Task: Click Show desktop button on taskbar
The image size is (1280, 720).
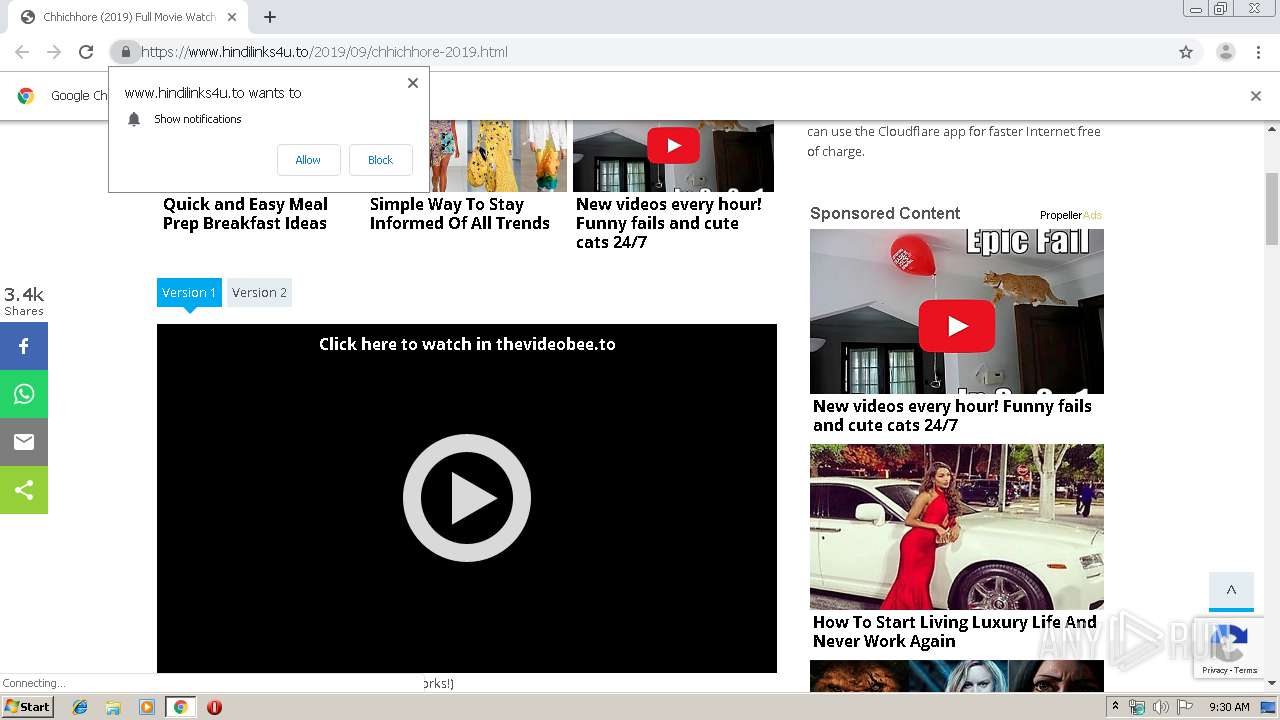Action: (x=1269, y=707)
